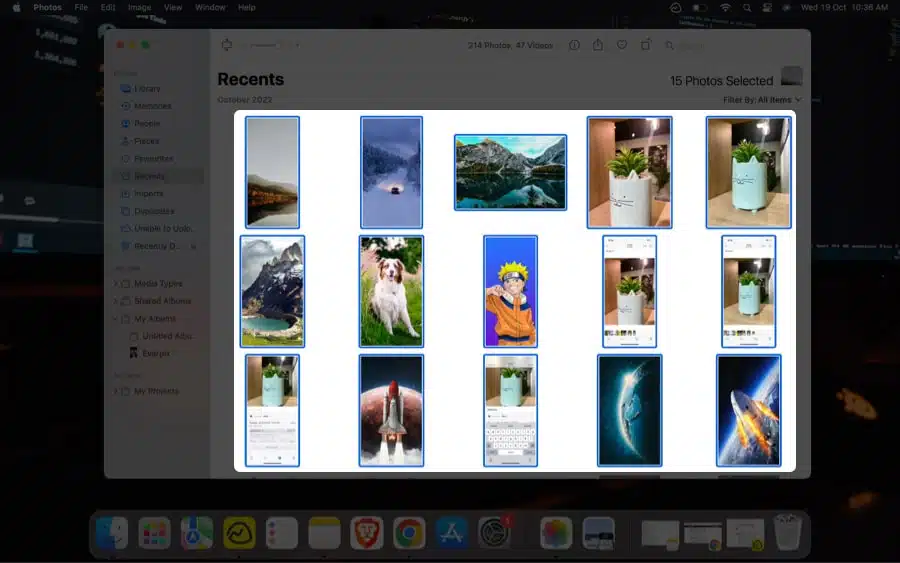Viewport: 900px width, 563px height.
Task: Click the Favorite heart icon
Action: [622, 45]
